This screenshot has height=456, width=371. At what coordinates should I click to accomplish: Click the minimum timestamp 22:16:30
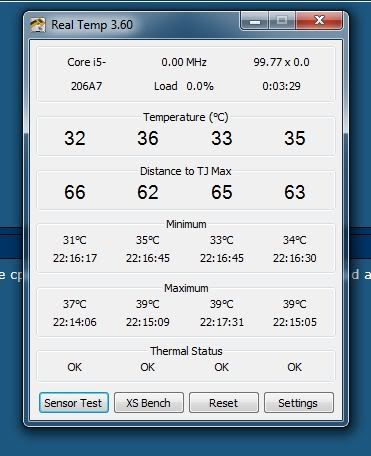pyautogui.click(x=295, y=258)
